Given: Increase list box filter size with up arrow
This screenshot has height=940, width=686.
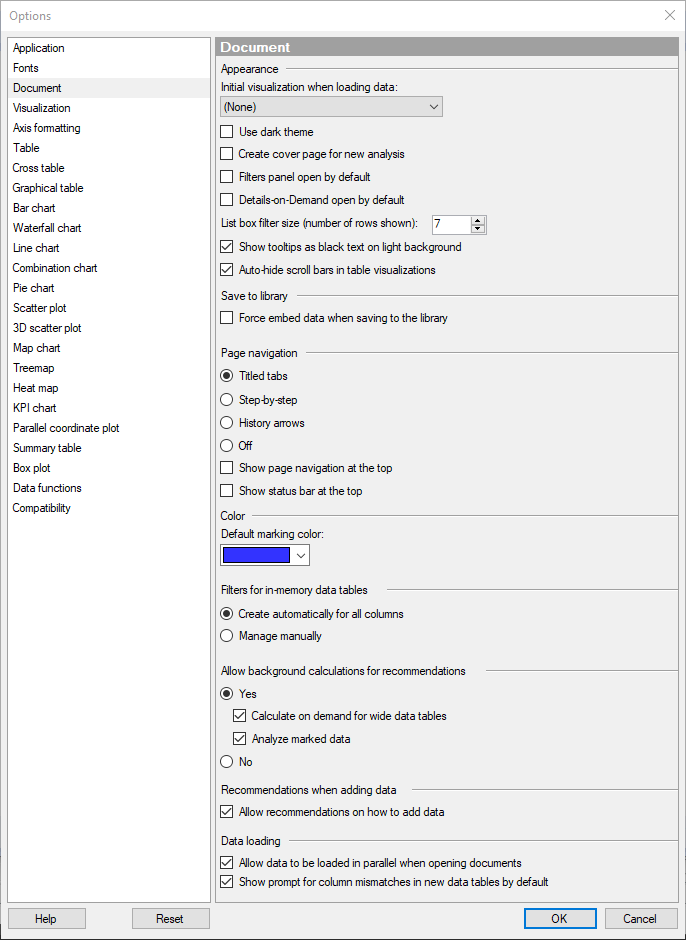Looking at the screenshot, I should click(x=478, y=221).
